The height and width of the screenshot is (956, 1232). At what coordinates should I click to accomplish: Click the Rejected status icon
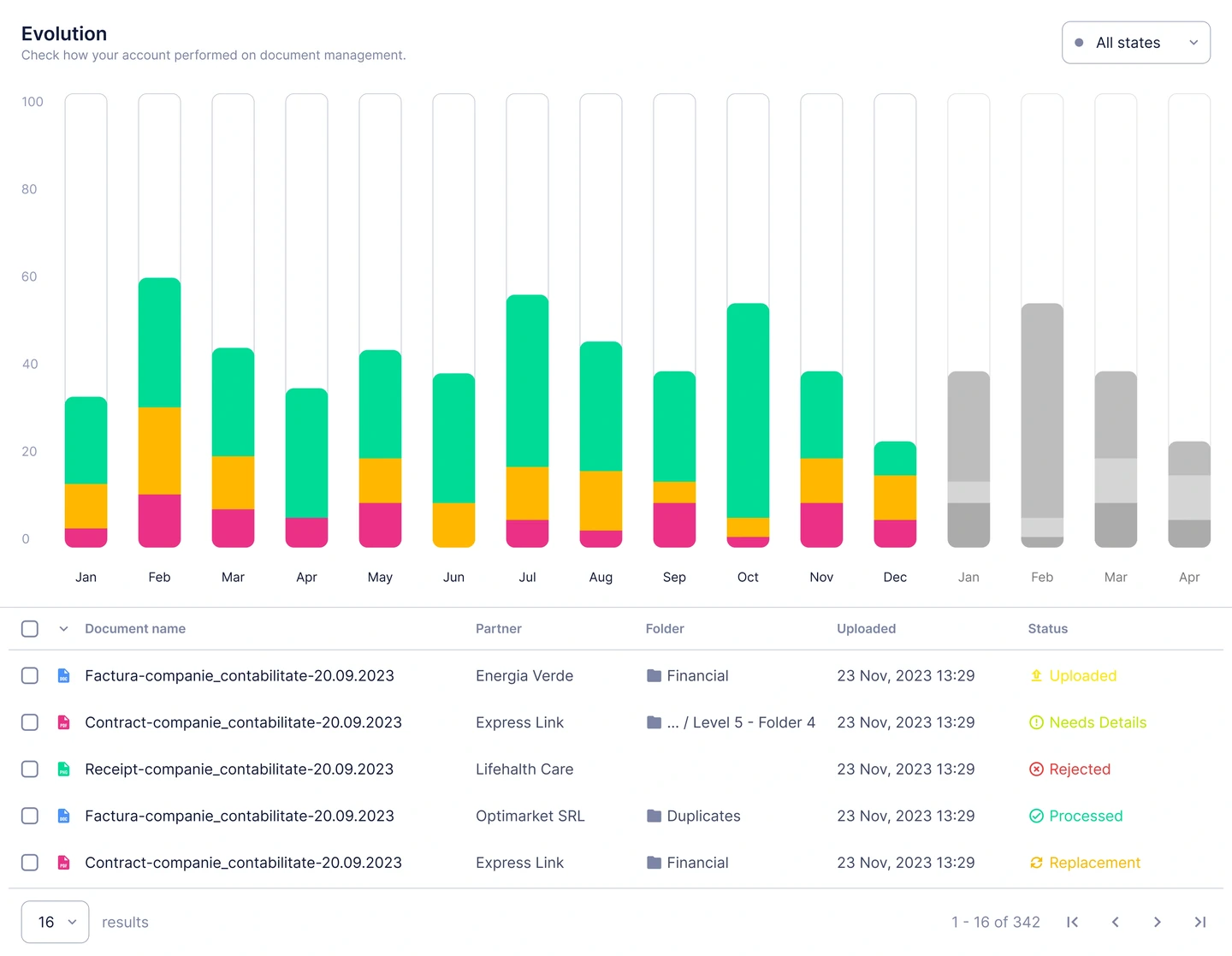(x=1036, y=769)
